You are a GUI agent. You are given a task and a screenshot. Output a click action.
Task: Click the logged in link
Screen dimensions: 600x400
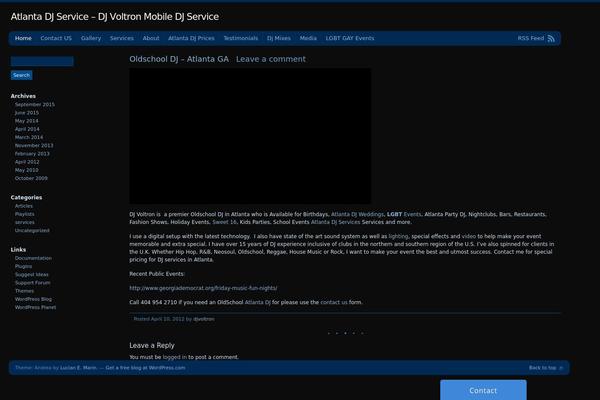174,357
